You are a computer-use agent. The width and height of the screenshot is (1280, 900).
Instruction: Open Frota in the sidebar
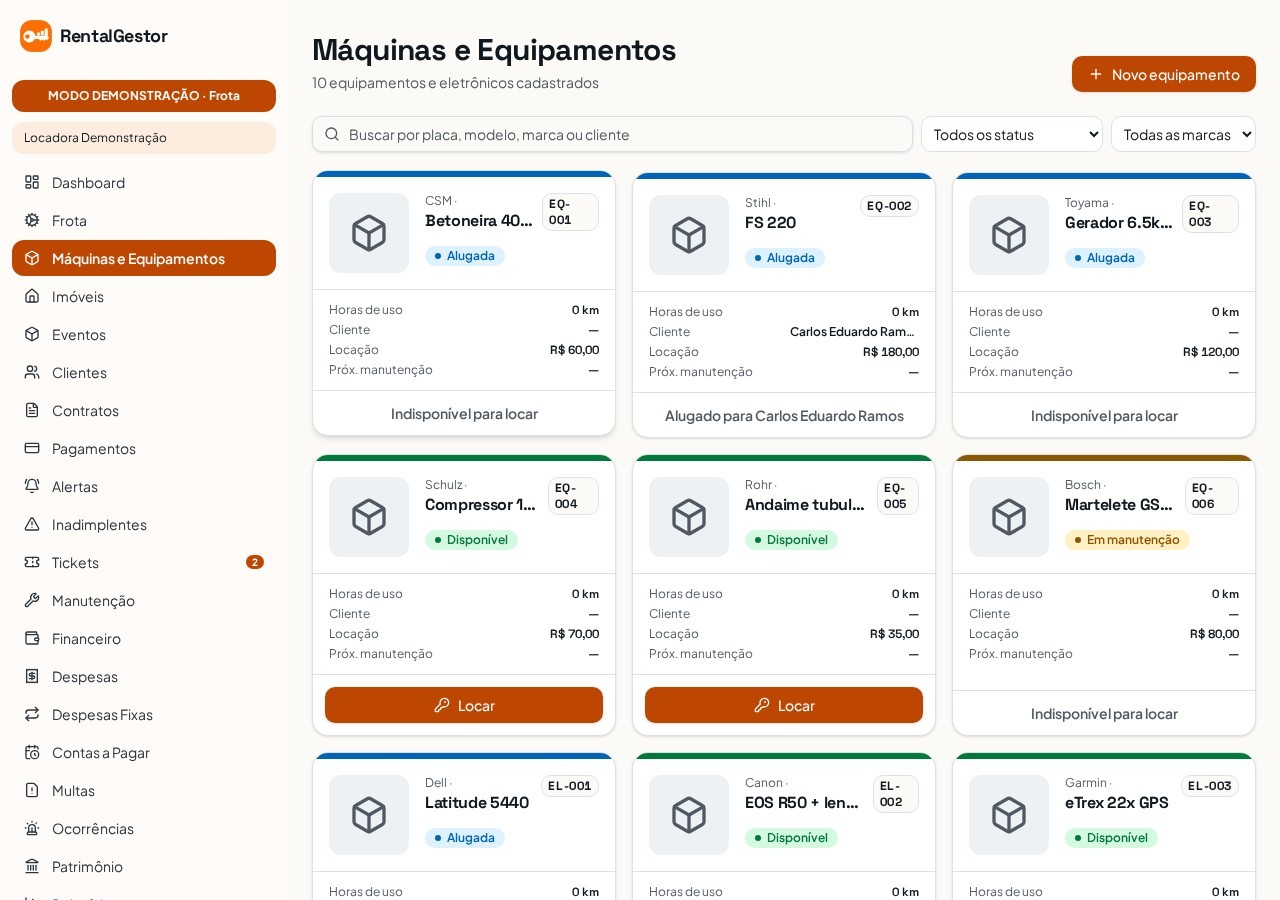(144, 220)
